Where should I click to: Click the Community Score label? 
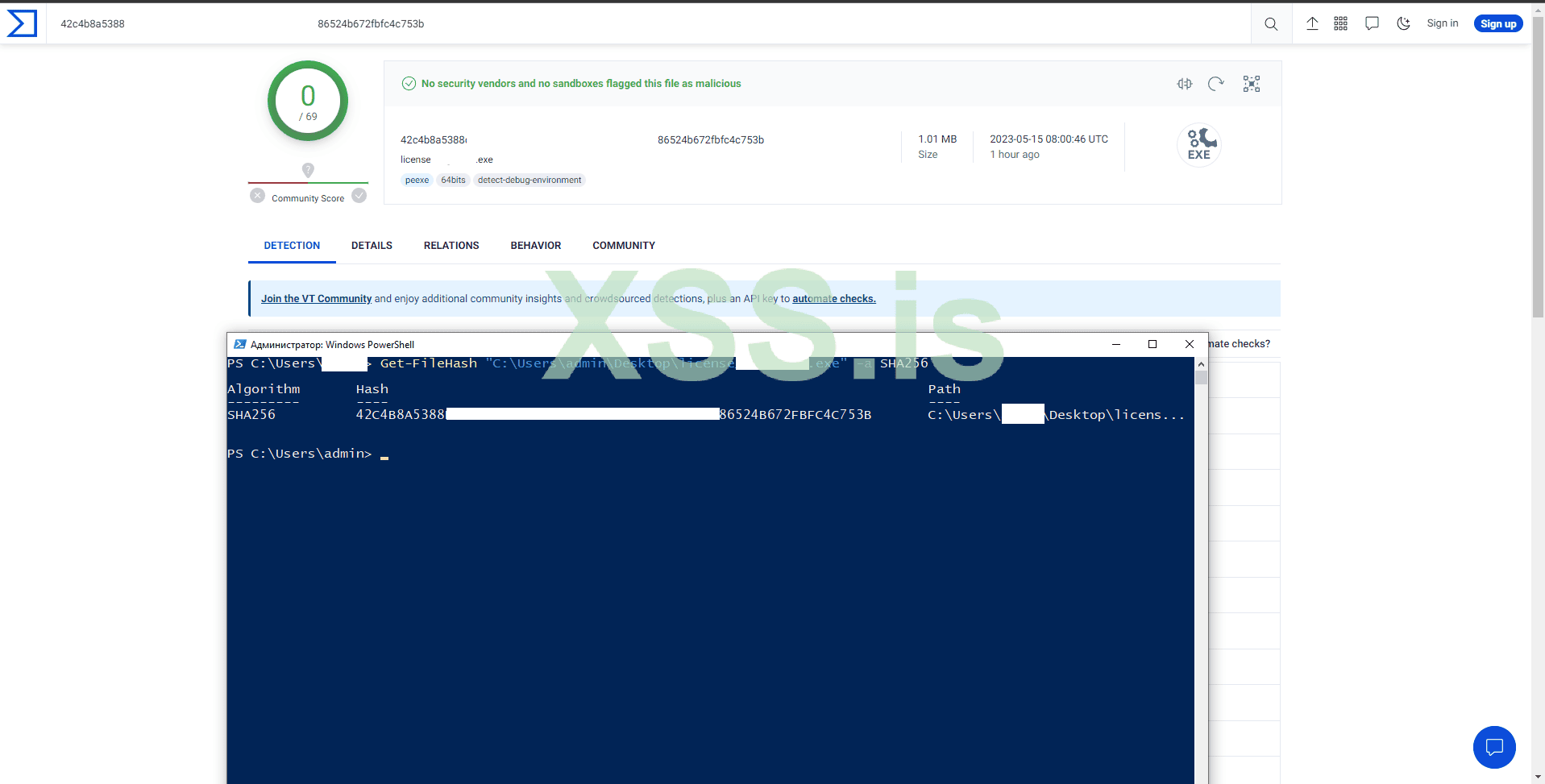(x=308, y=199)
